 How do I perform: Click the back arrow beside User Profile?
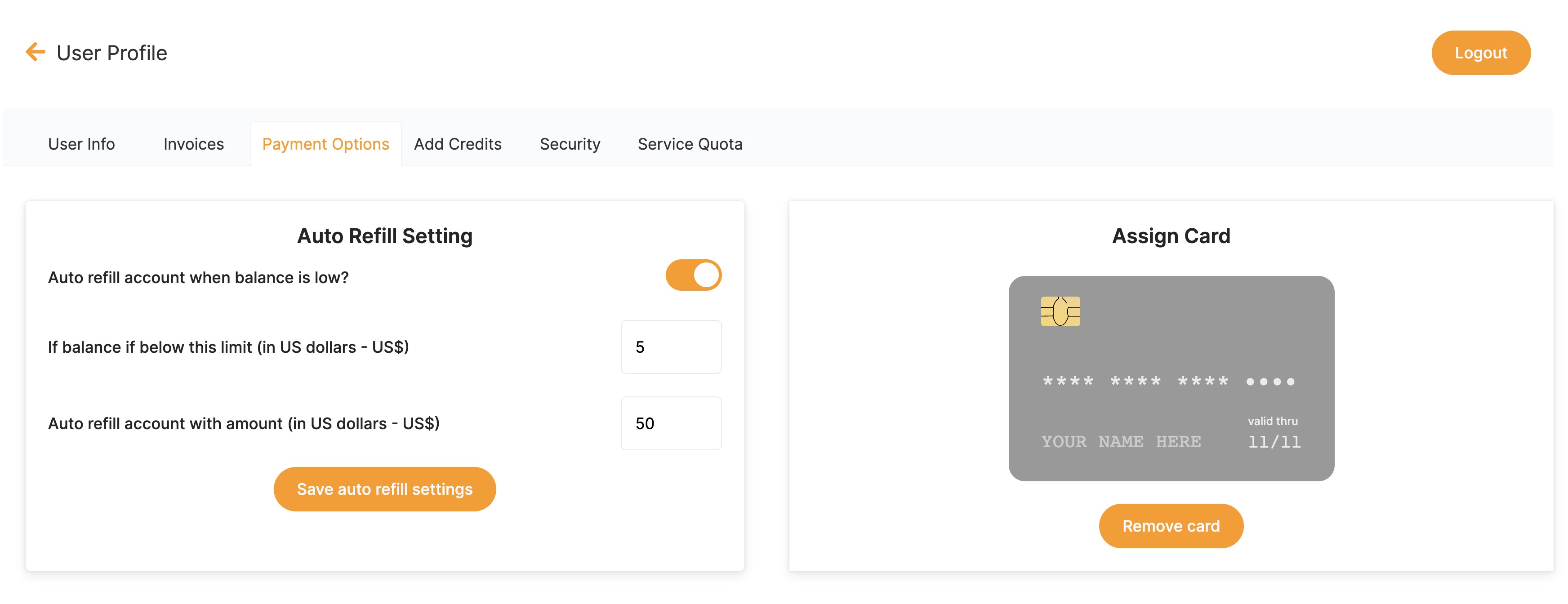click(36, 52)
